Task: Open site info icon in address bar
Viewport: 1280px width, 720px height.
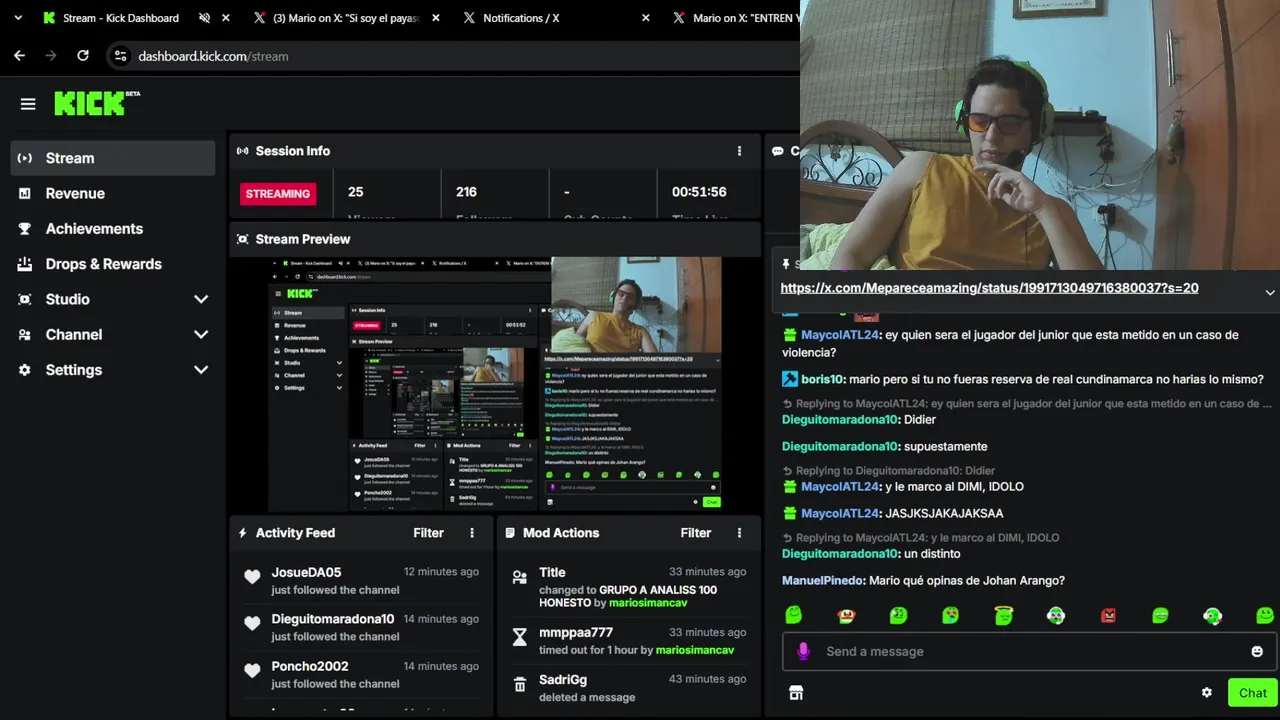Action: [x=120, y=56]
